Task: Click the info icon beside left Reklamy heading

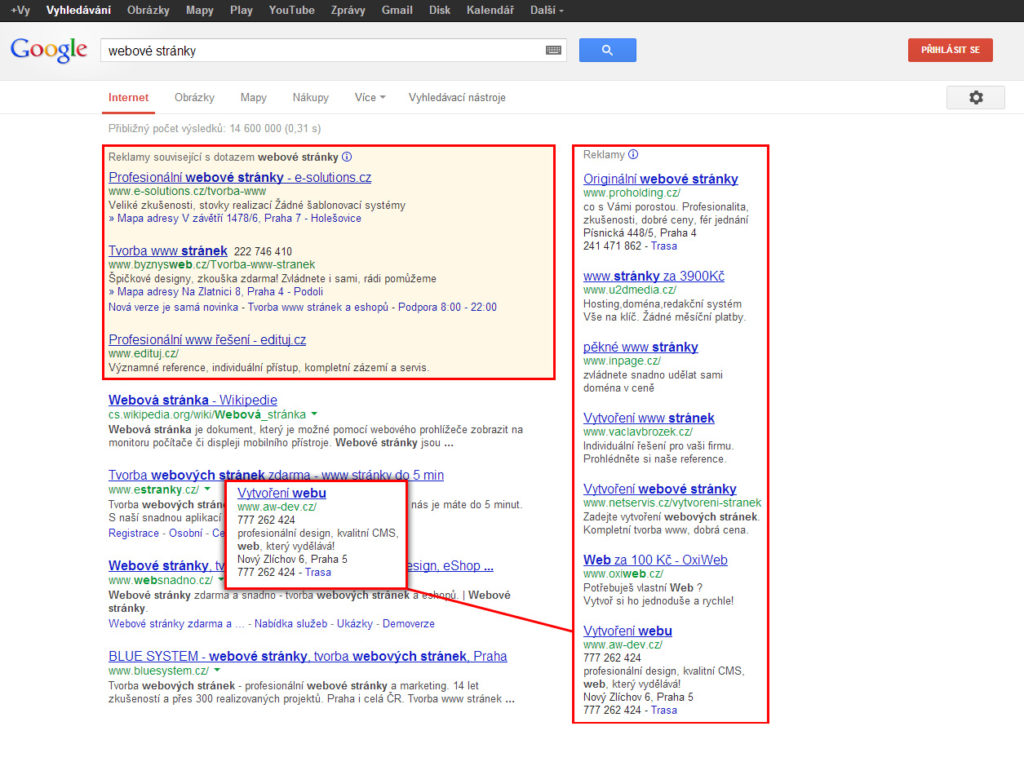Action: point(347,157)
